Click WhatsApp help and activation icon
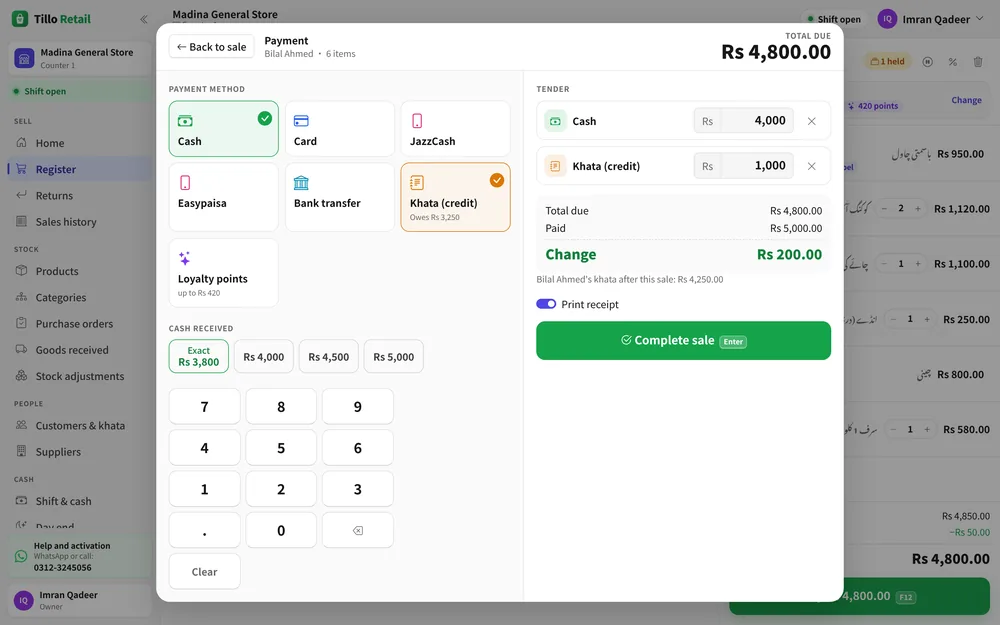The height and width of the screenshot is (625, 1000). [20, 556]
